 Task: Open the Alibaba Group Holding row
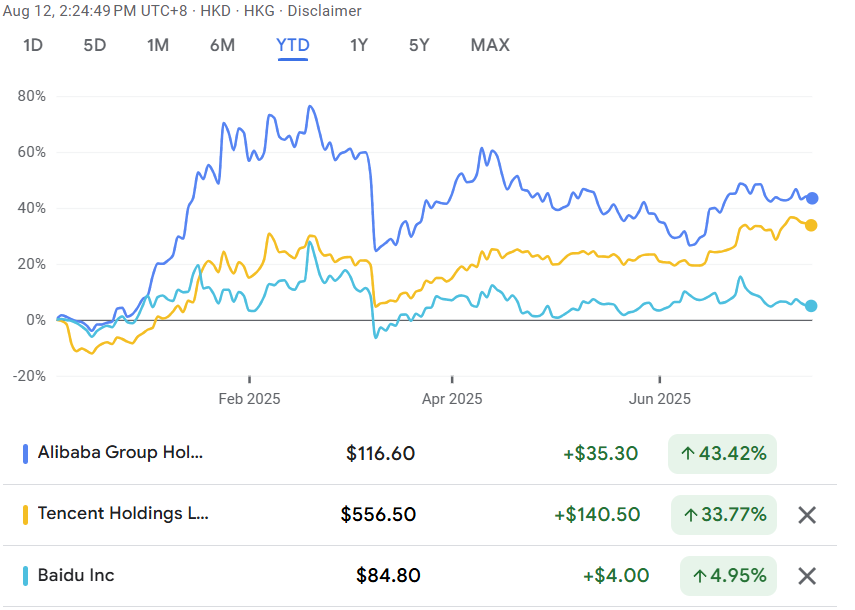[120, 453]
